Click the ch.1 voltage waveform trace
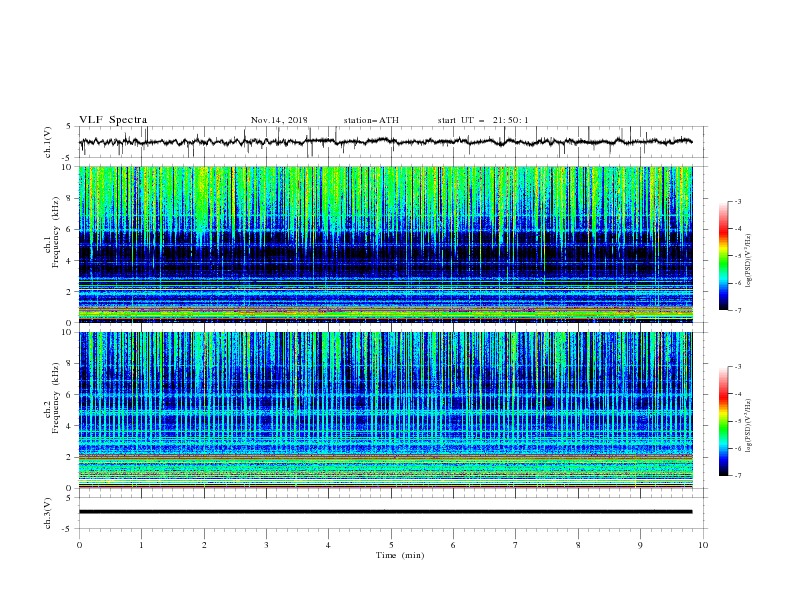The width and height of the screenshot is (792, 612). 386,142
